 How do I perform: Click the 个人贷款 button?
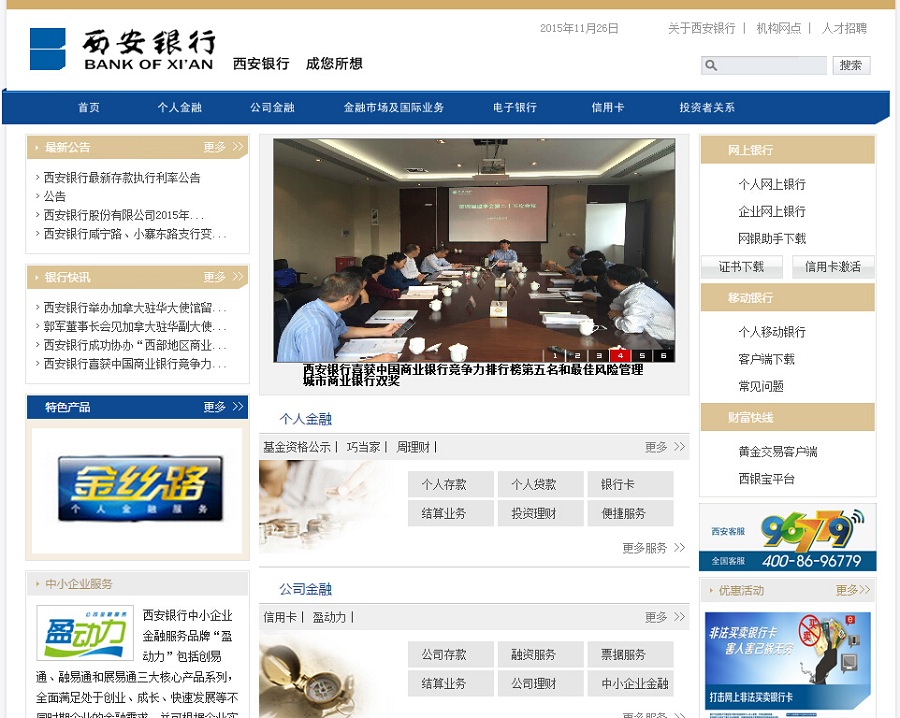click(541, 484)
